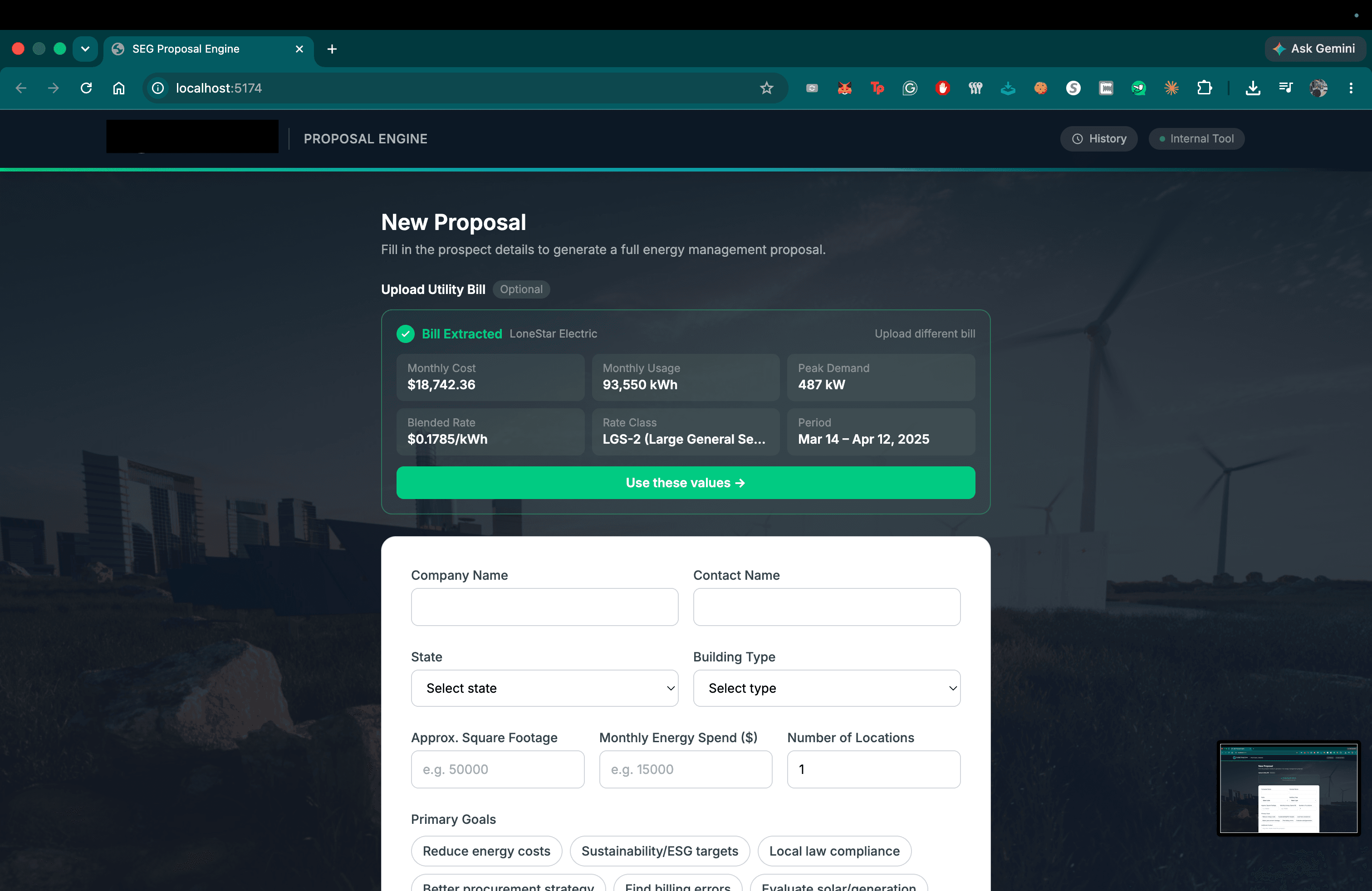Toggle the Local law compliance goal
1372x891 pixels.
coord(834,851)
